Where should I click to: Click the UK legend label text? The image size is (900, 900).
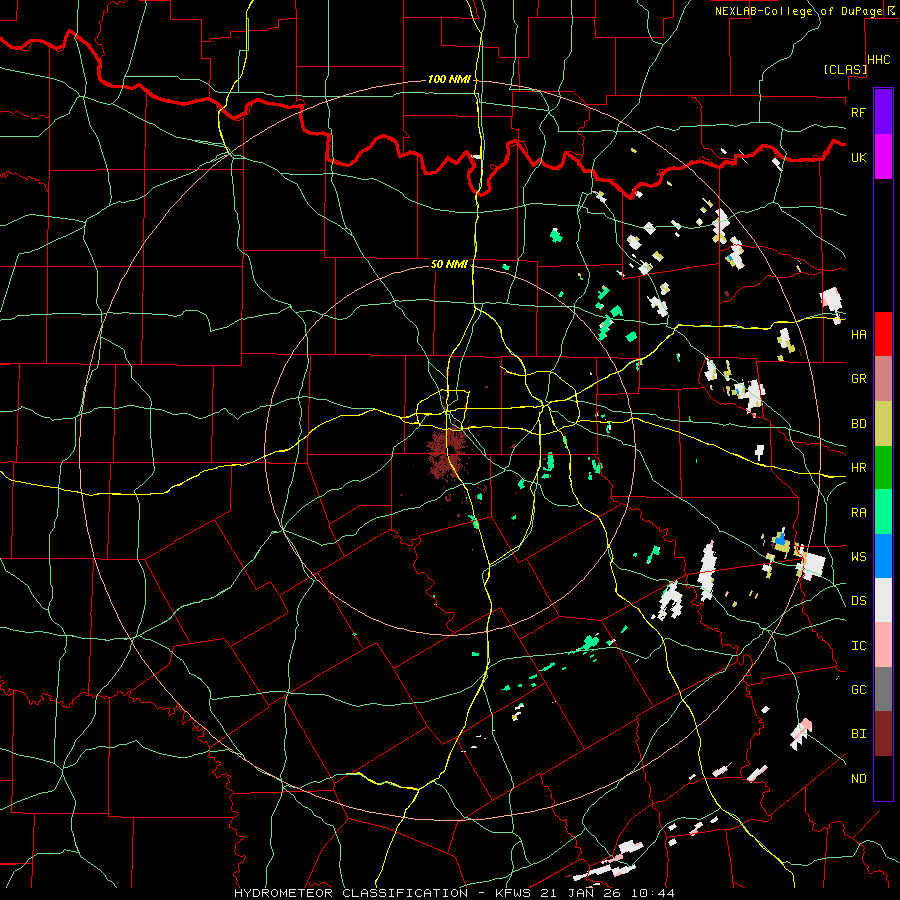coord(858,157)
